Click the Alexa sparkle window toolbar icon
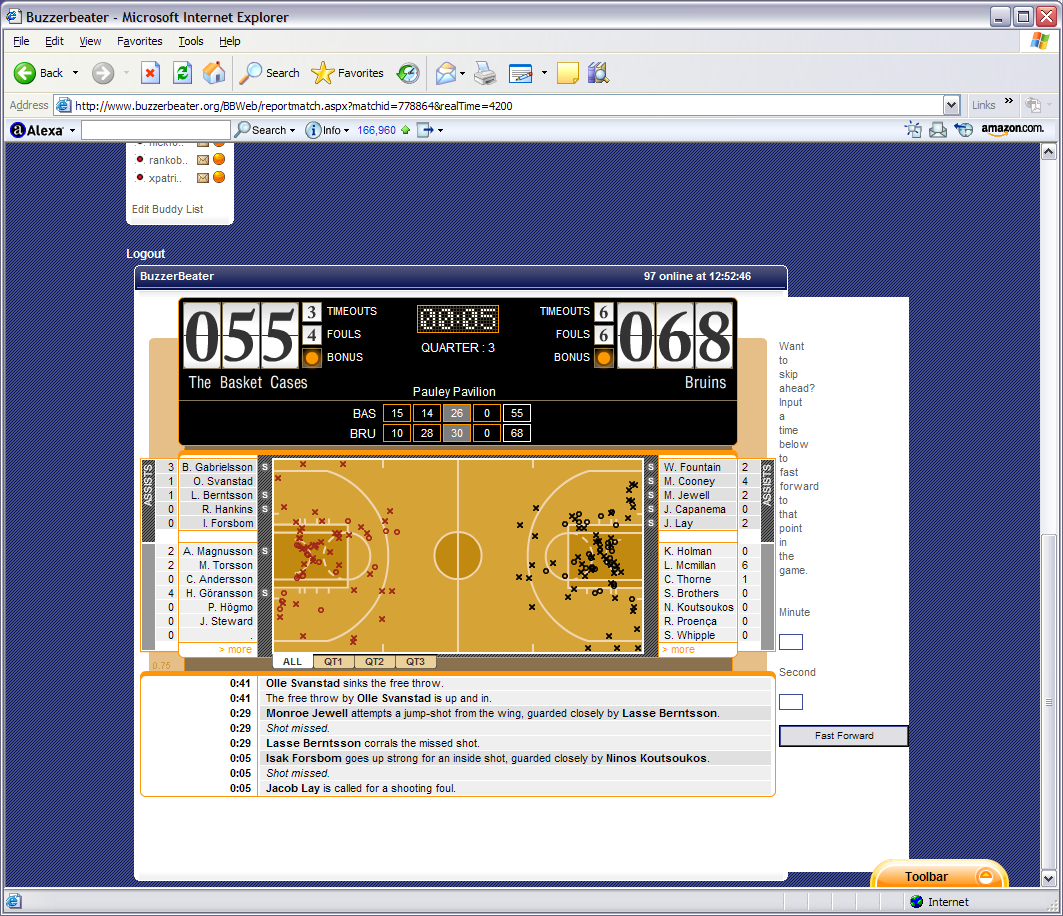The height and width of the screenshot is (916, 1063). pyautogui.click(x=913, y=130)
